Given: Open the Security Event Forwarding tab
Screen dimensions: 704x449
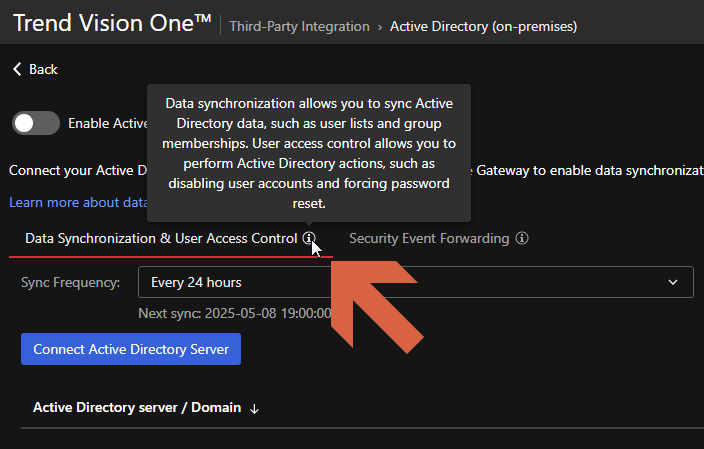Looking at the screenshot, I should coord(429,239).
